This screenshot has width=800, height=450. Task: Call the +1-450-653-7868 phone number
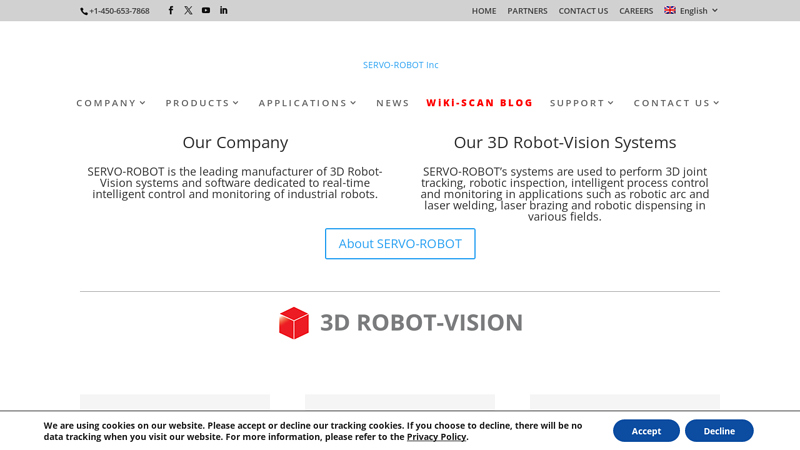click(119, 11)
